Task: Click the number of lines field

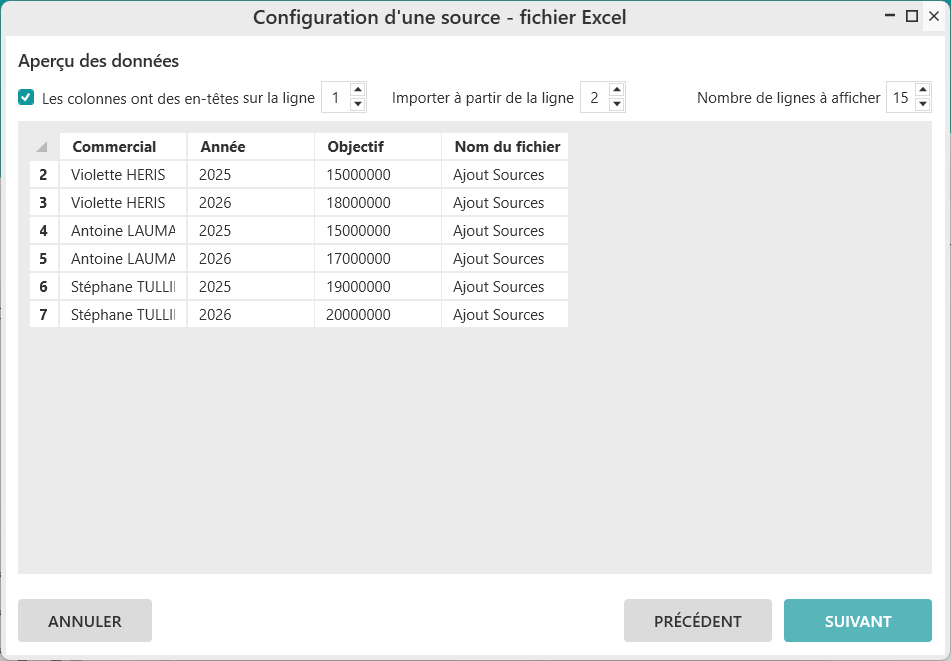Action: pyautogui.click(x=900, y=98)
